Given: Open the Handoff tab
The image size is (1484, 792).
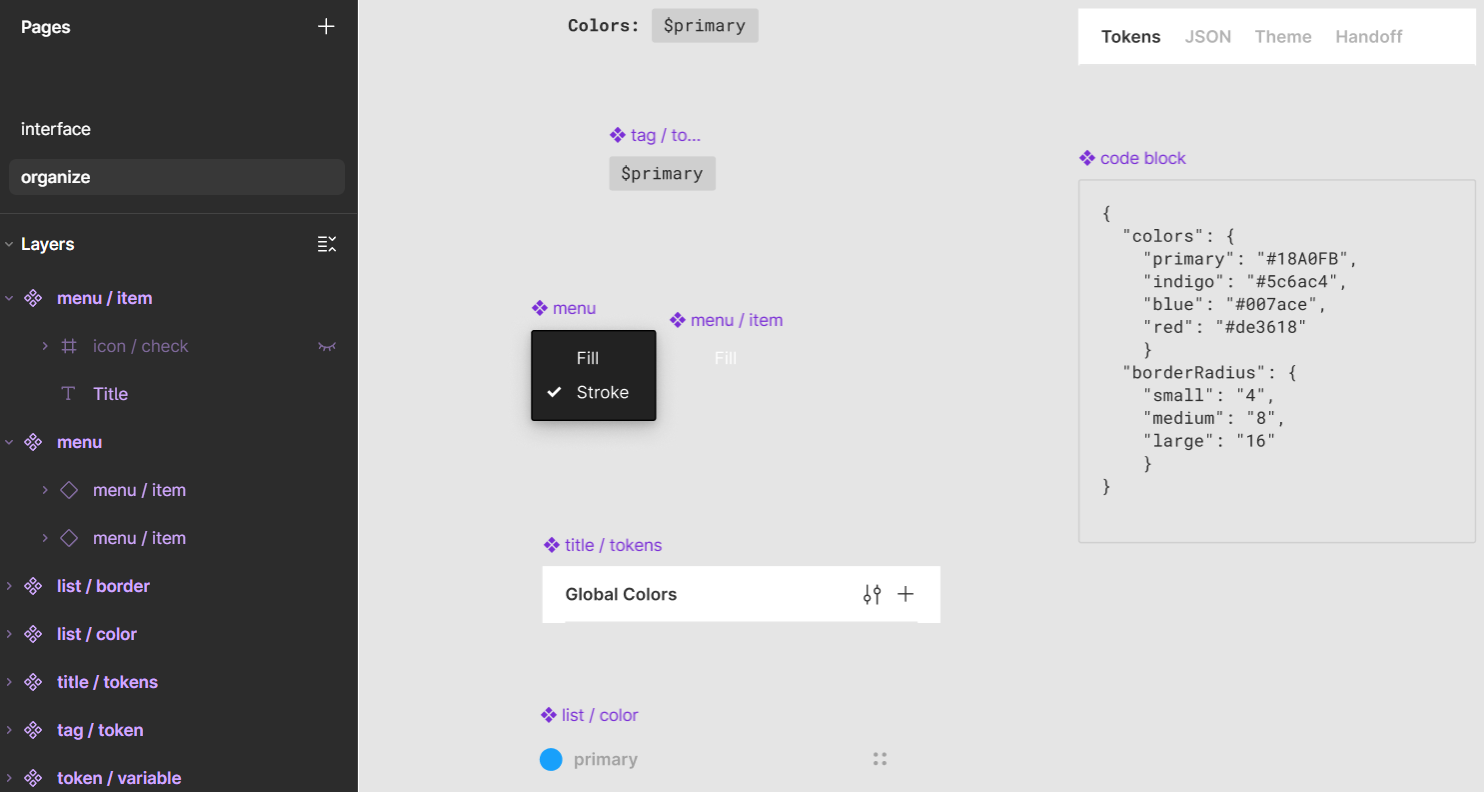Looking at the screenshot, I should pos(1368,37).
